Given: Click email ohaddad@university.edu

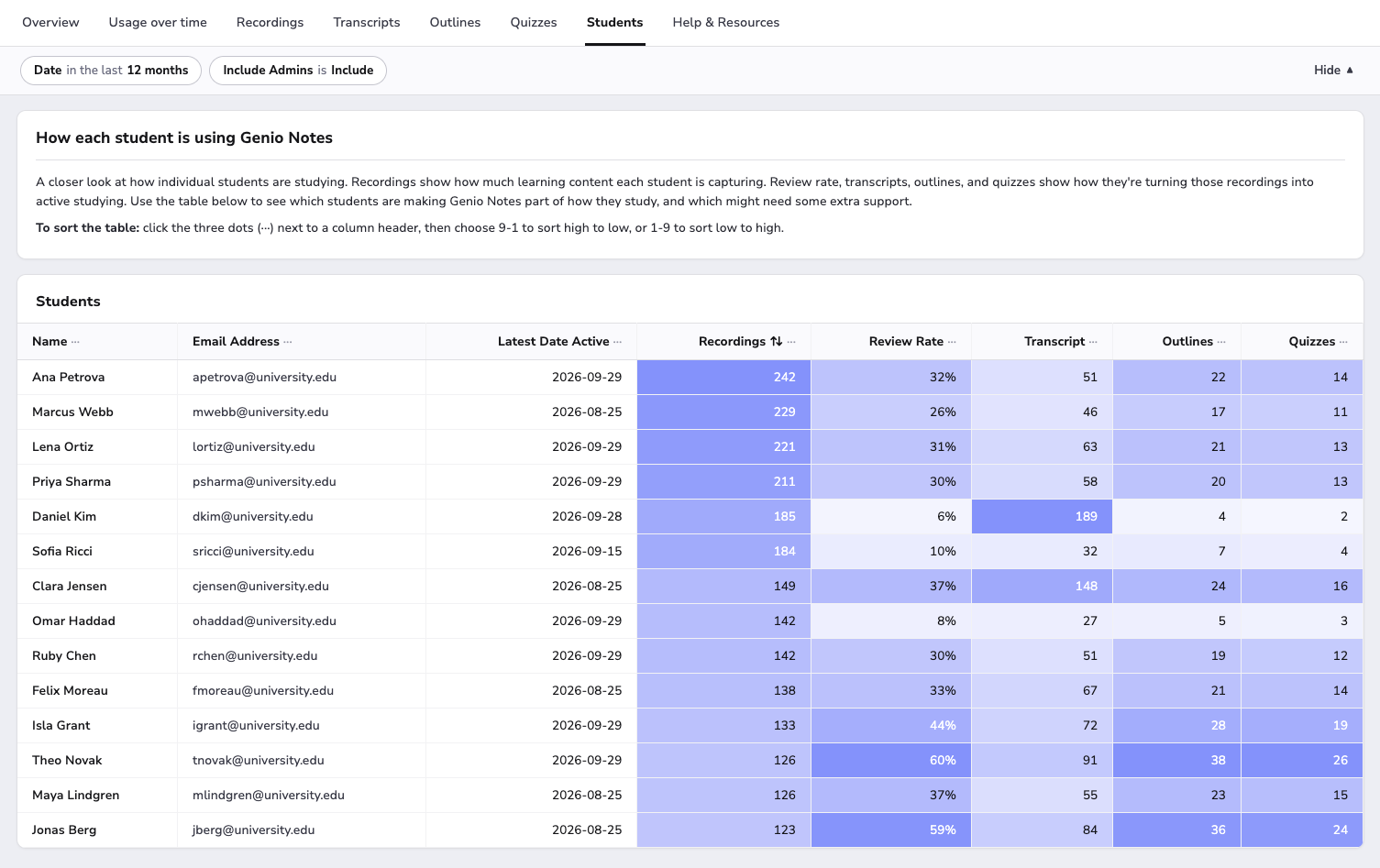Looking at the screenshot, I should point(264,621).
